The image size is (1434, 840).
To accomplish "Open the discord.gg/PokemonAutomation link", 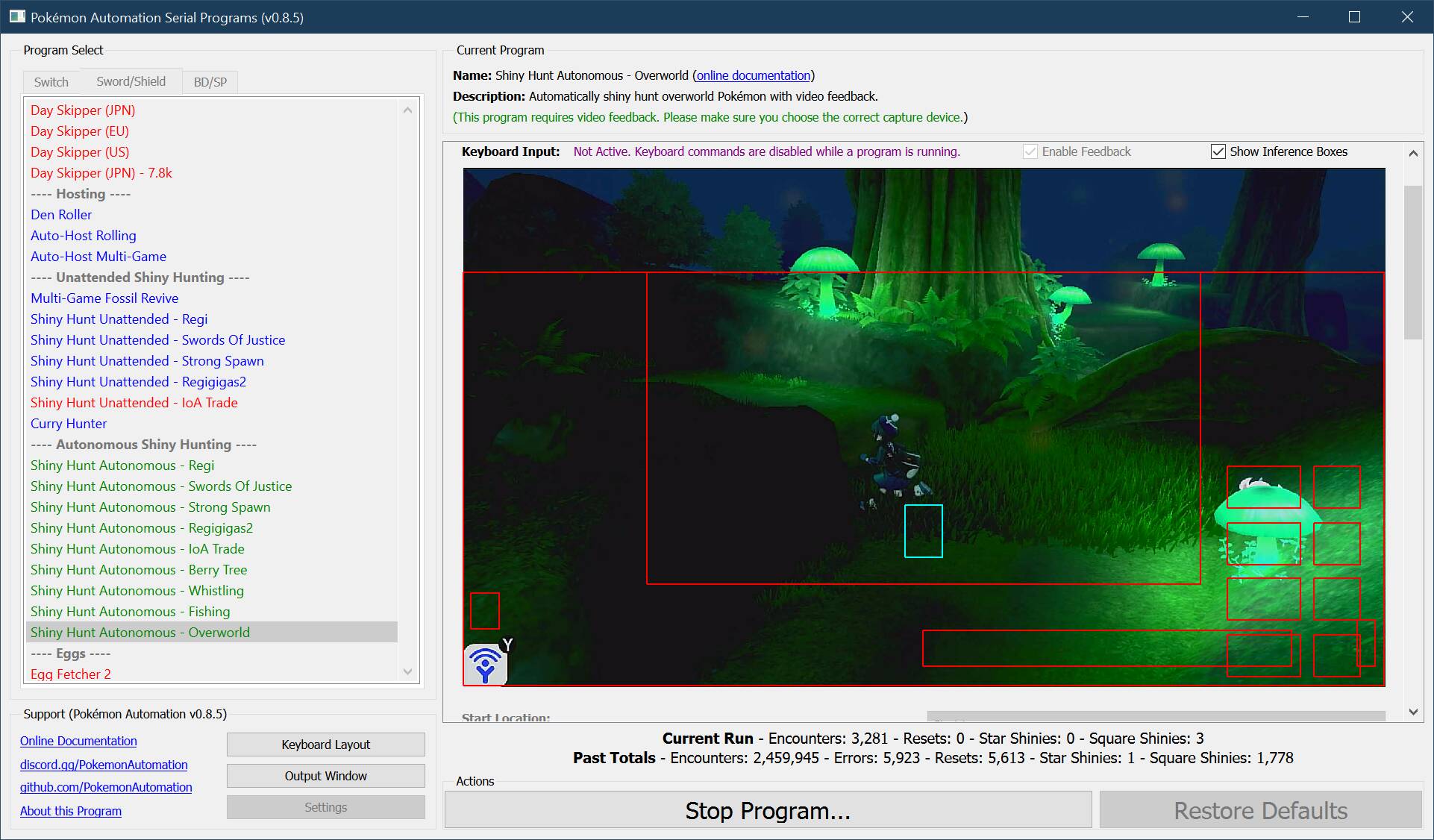I will pos(104,765).
